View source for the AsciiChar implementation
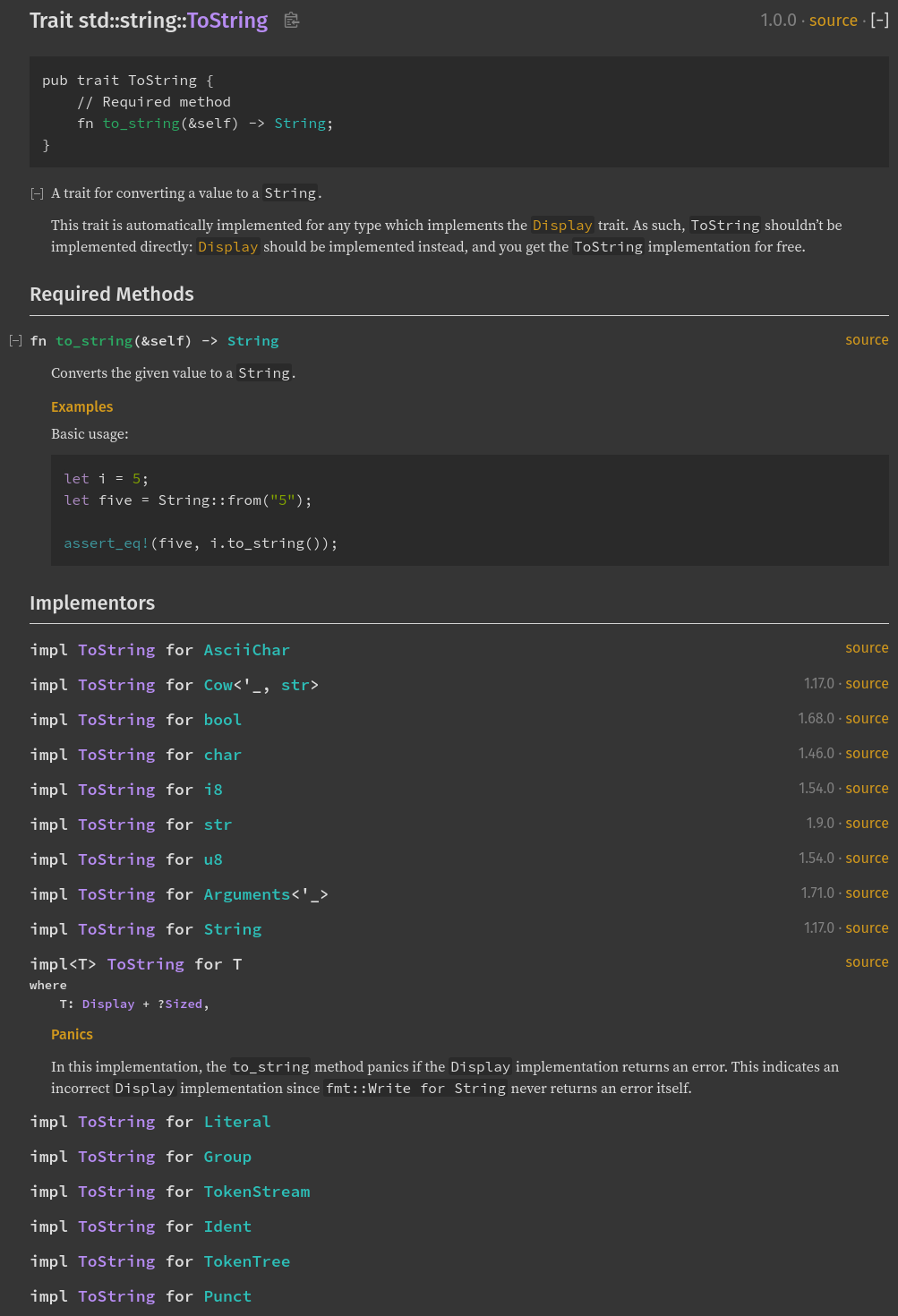Image resolution: width=898 pixels, height=1316 pixels. (867, 648)
